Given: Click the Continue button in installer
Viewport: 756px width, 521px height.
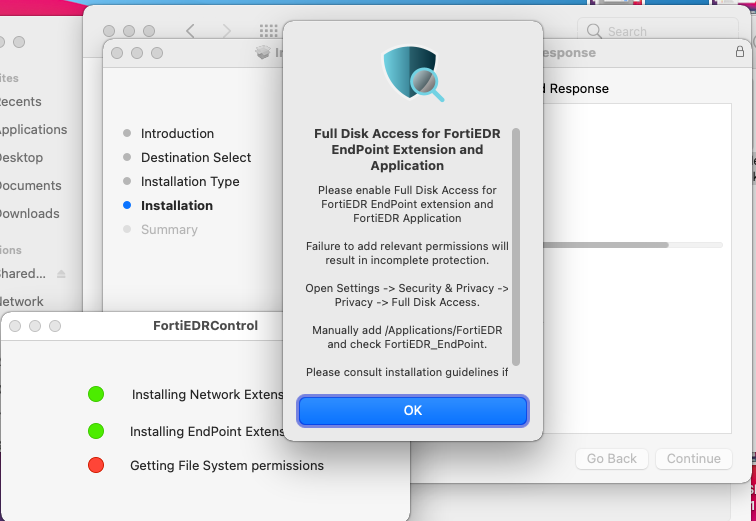Looking at the screenshot, I should pyautogui.click(x=693, y=459).
